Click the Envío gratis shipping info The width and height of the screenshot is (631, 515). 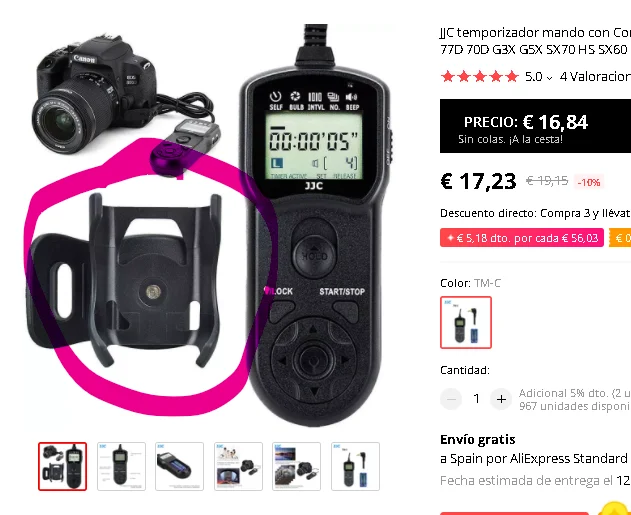point(478,439)
